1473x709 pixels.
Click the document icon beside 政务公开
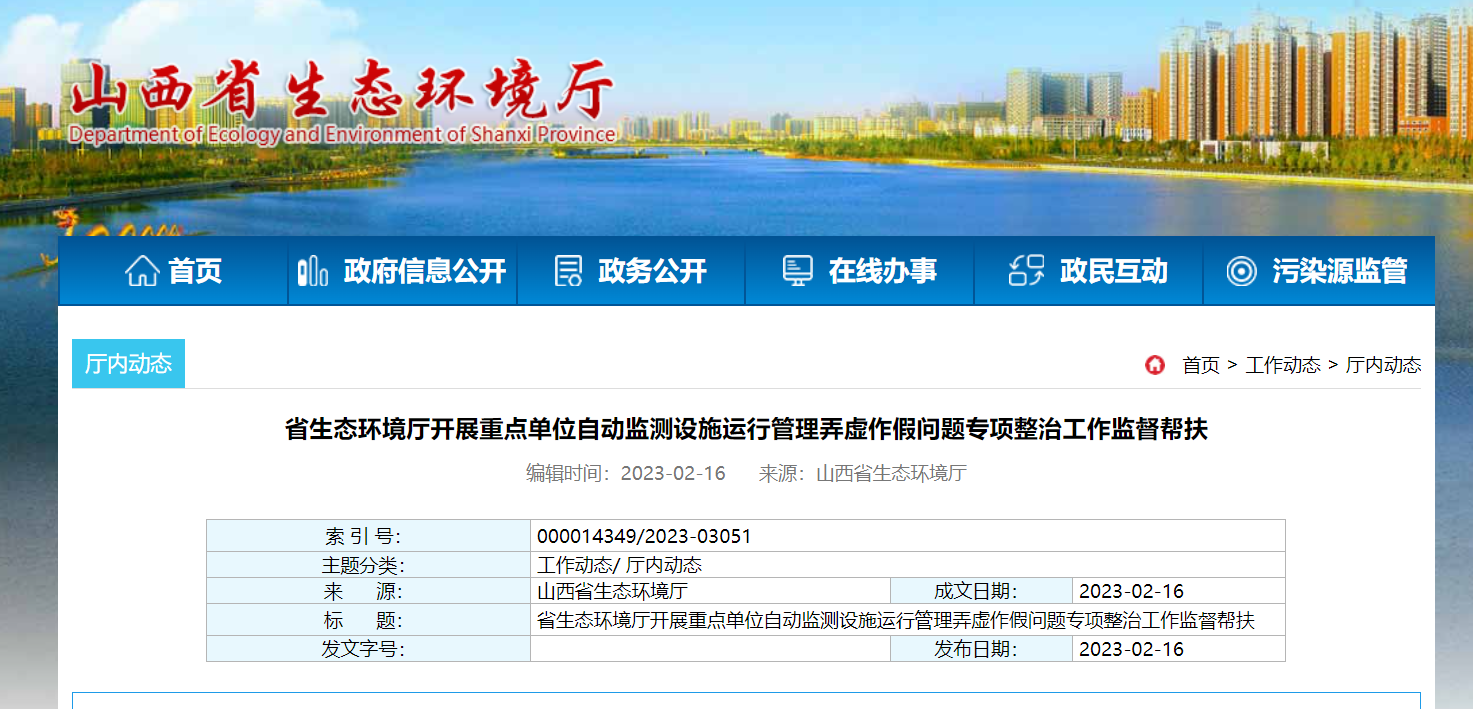(x=568, y=271)
